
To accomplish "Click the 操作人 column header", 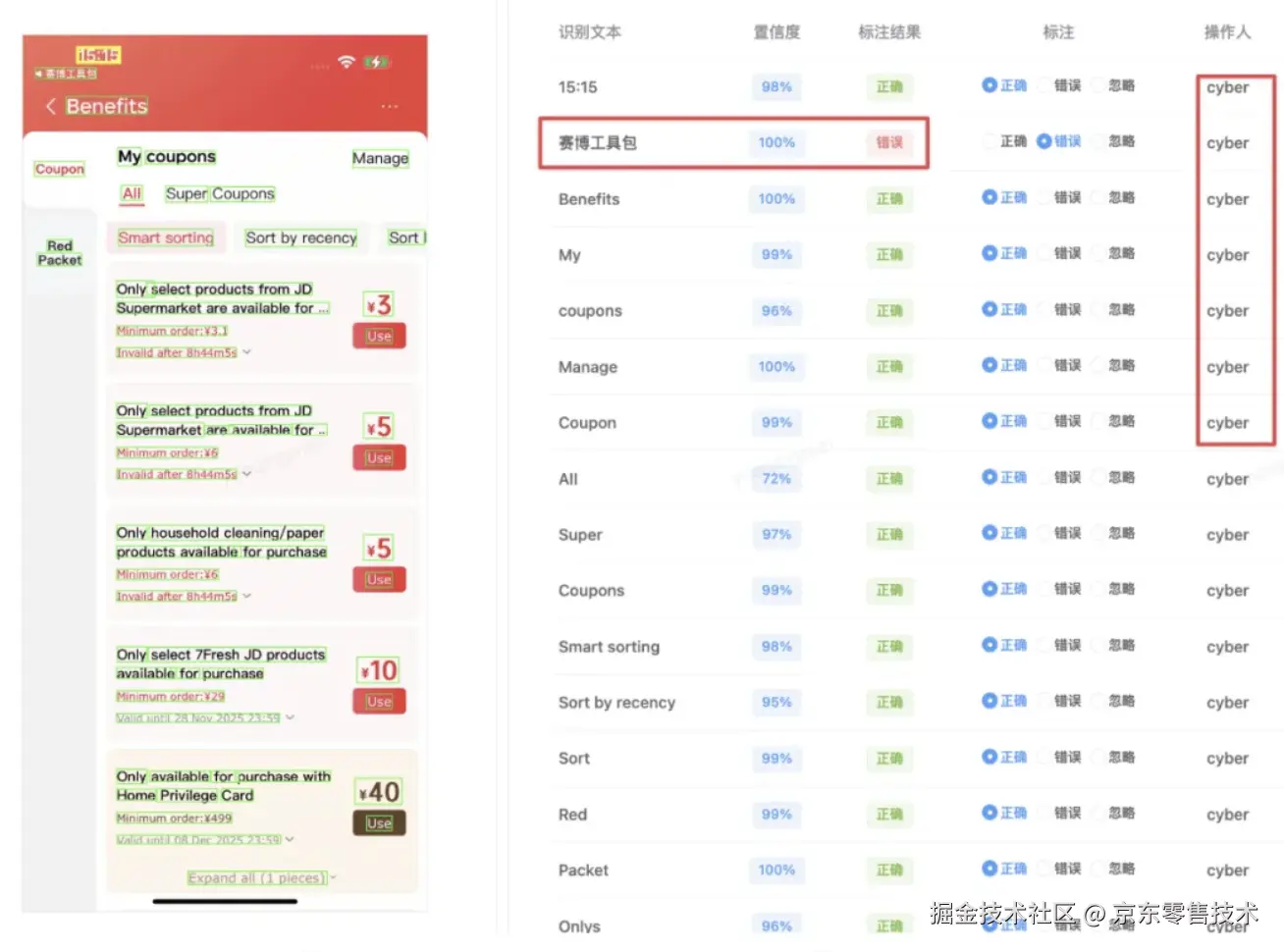I will [1227, 31].
